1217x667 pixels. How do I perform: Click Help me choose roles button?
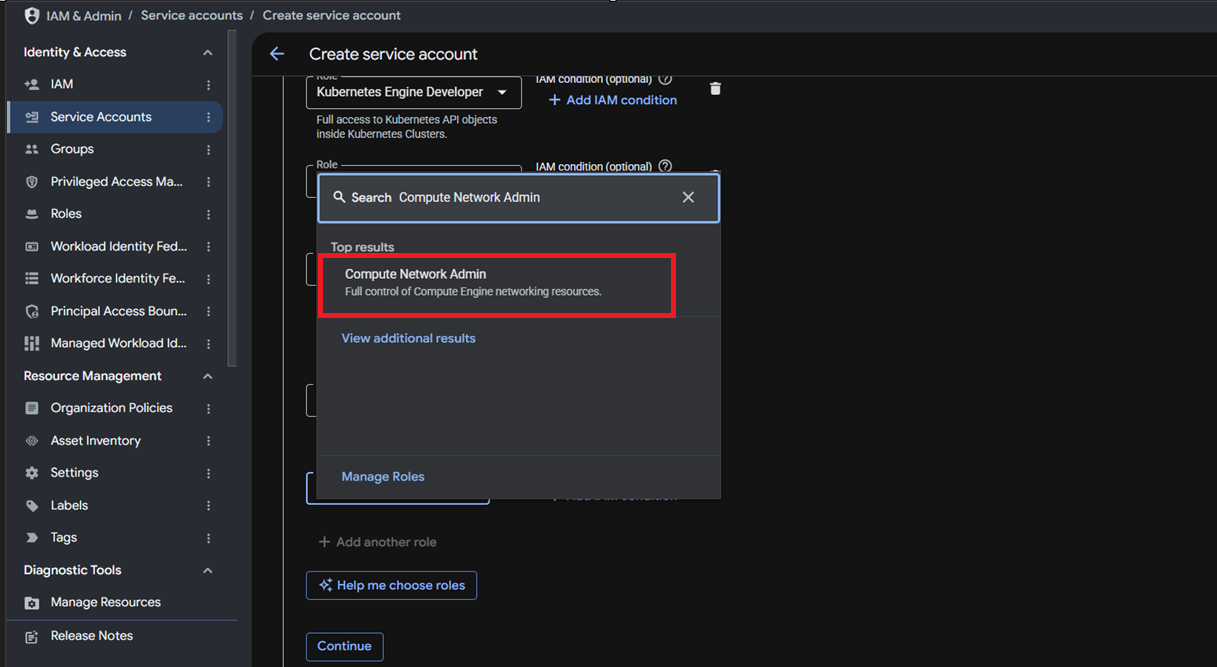point(391,585)
